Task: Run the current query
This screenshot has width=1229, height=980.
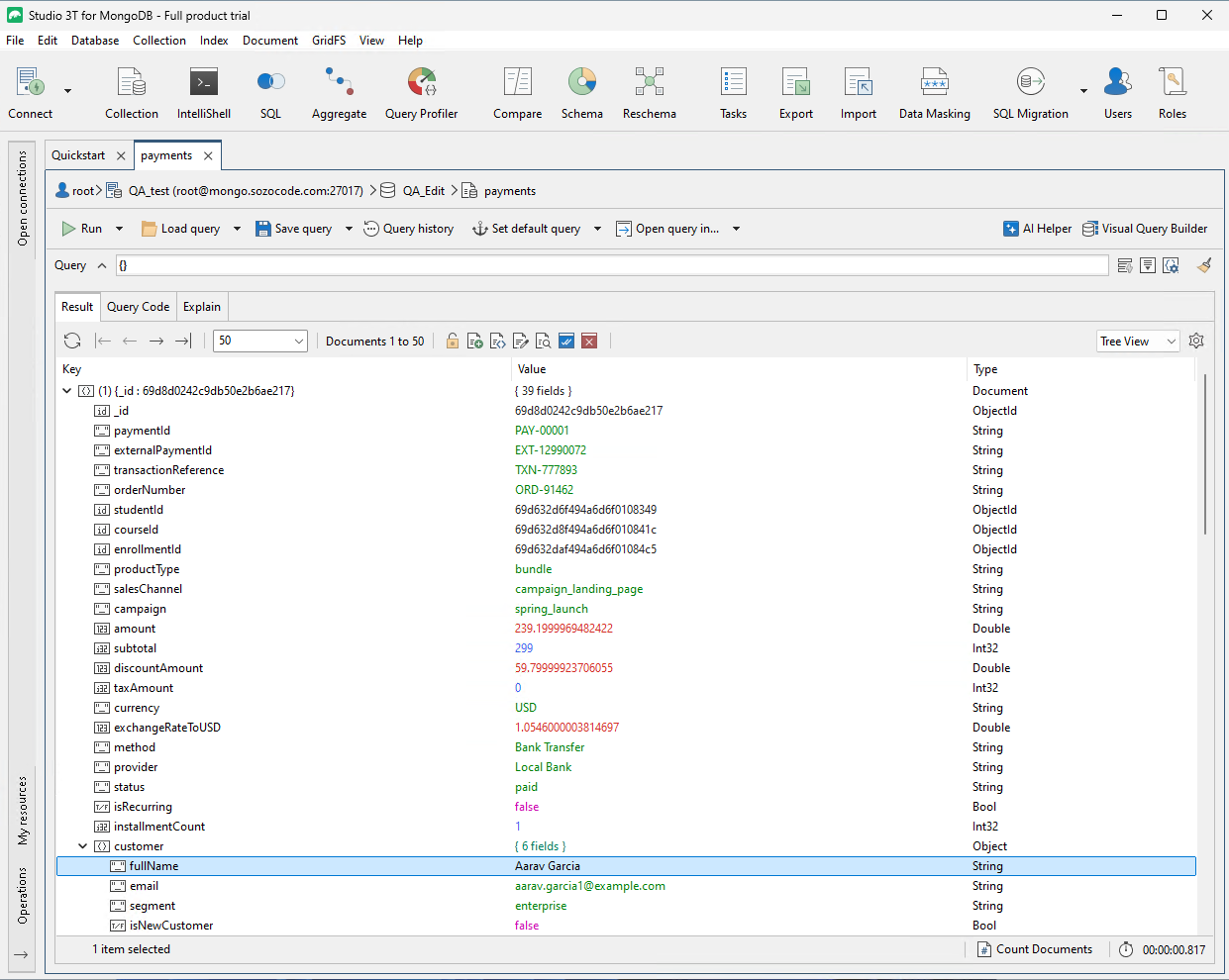Action: pos(81,229)
